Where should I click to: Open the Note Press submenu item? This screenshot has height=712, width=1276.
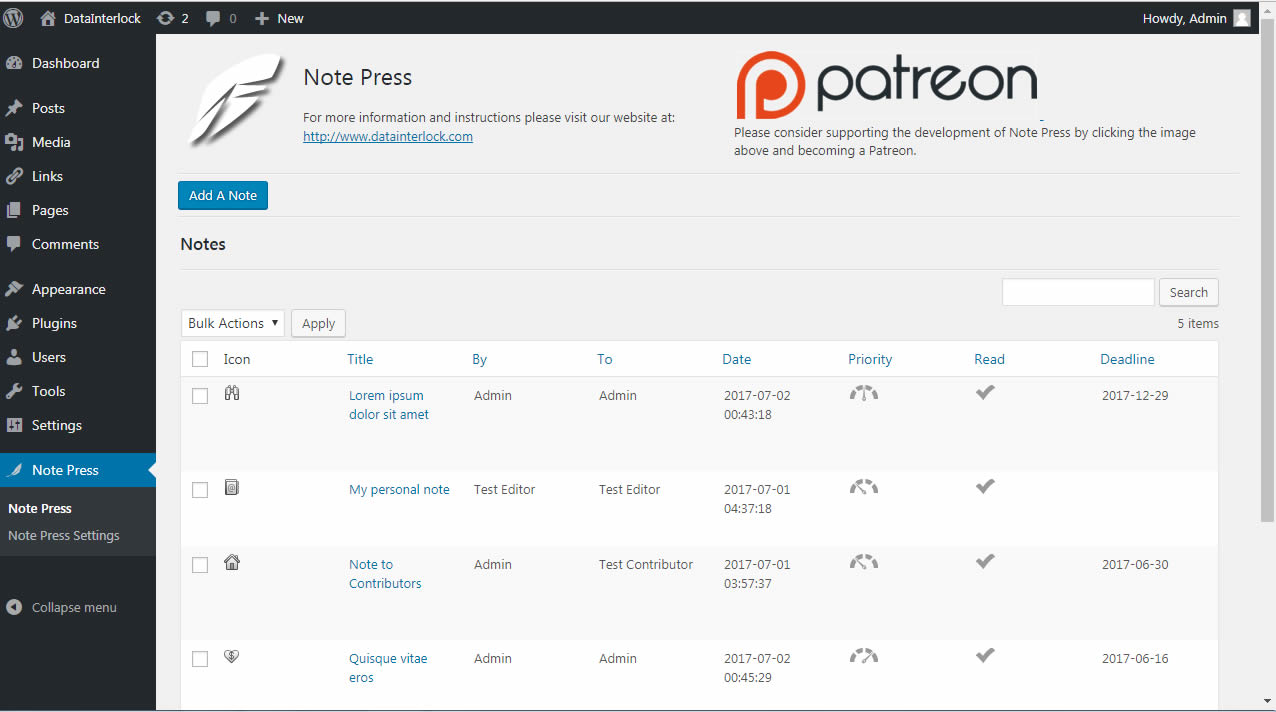(x=40, y=508)
